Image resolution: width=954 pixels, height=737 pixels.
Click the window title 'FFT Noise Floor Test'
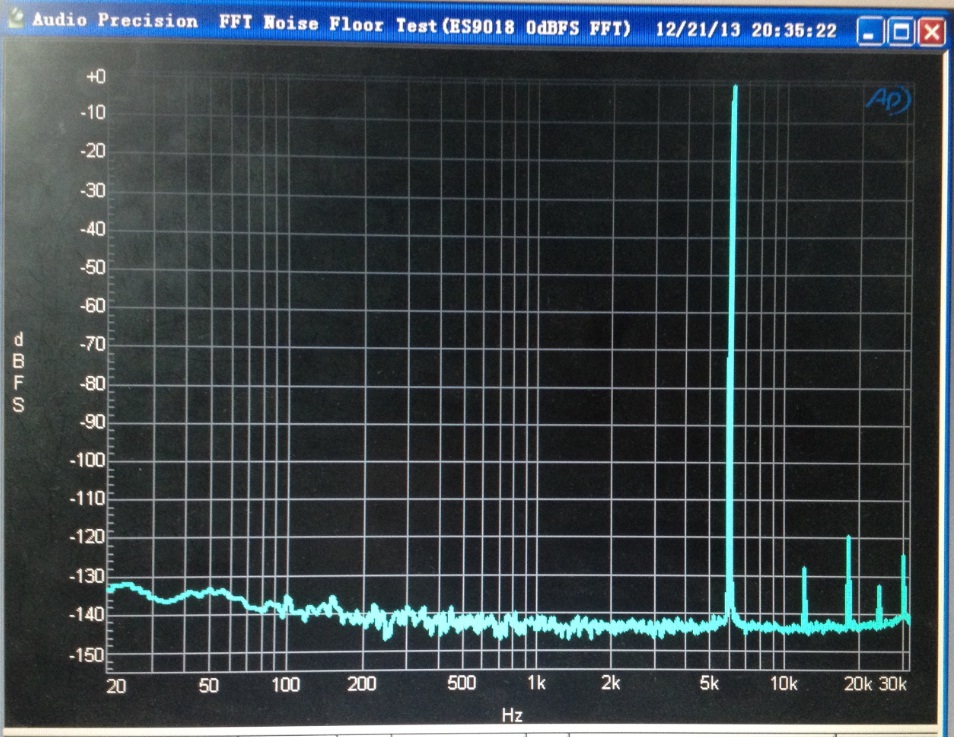(328, 24)
